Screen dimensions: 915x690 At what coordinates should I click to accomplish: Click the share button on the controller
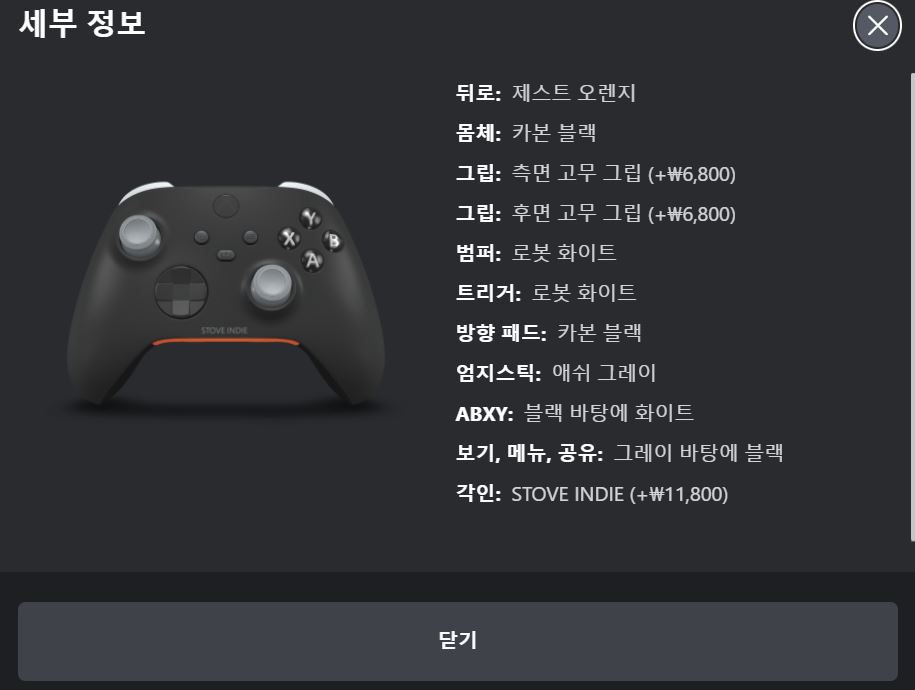226,255
